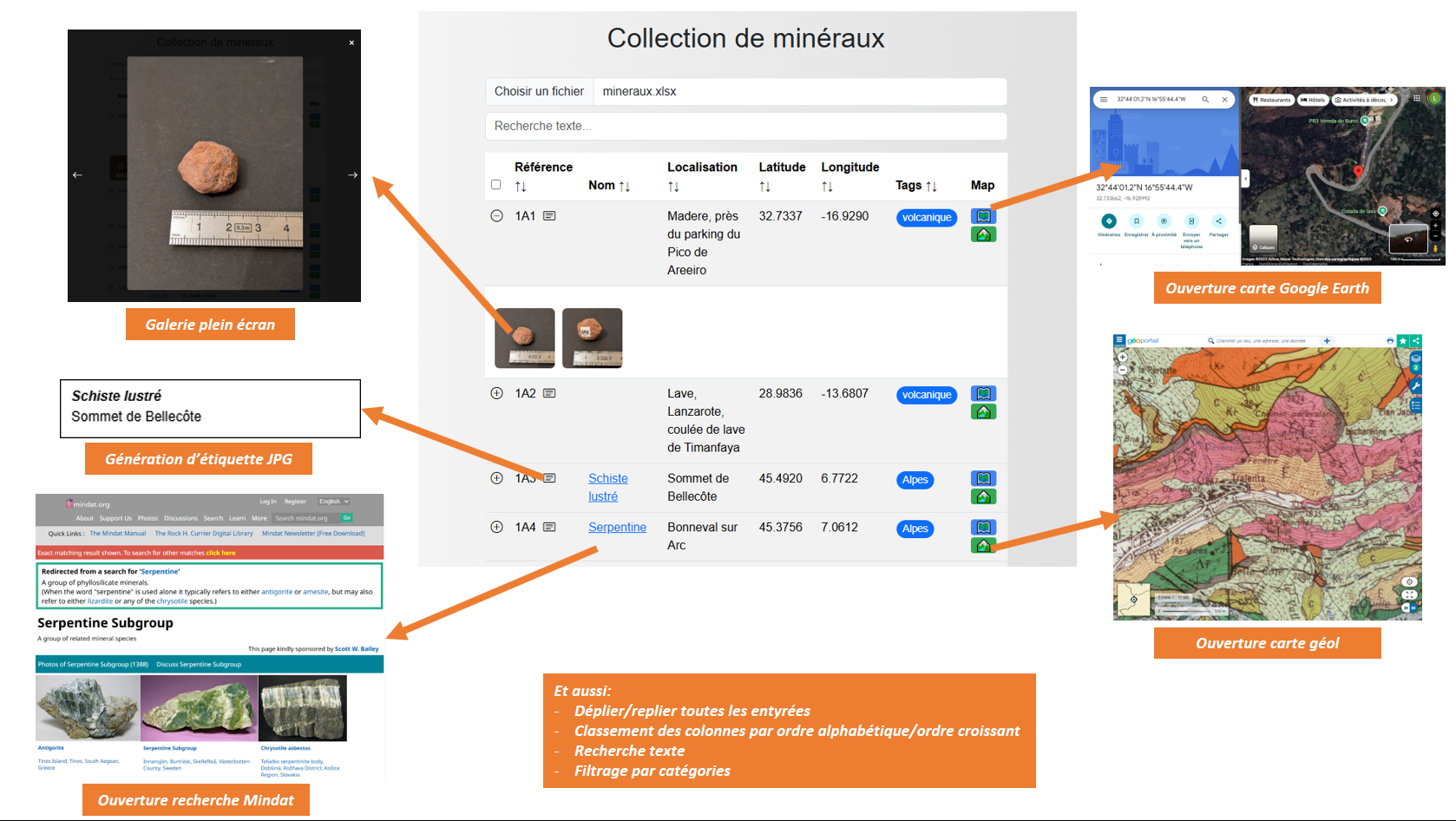Open the Serpentine Mindat link
Image resolution: width=1456 pixels, height=821 pixels.
(617, 527)
